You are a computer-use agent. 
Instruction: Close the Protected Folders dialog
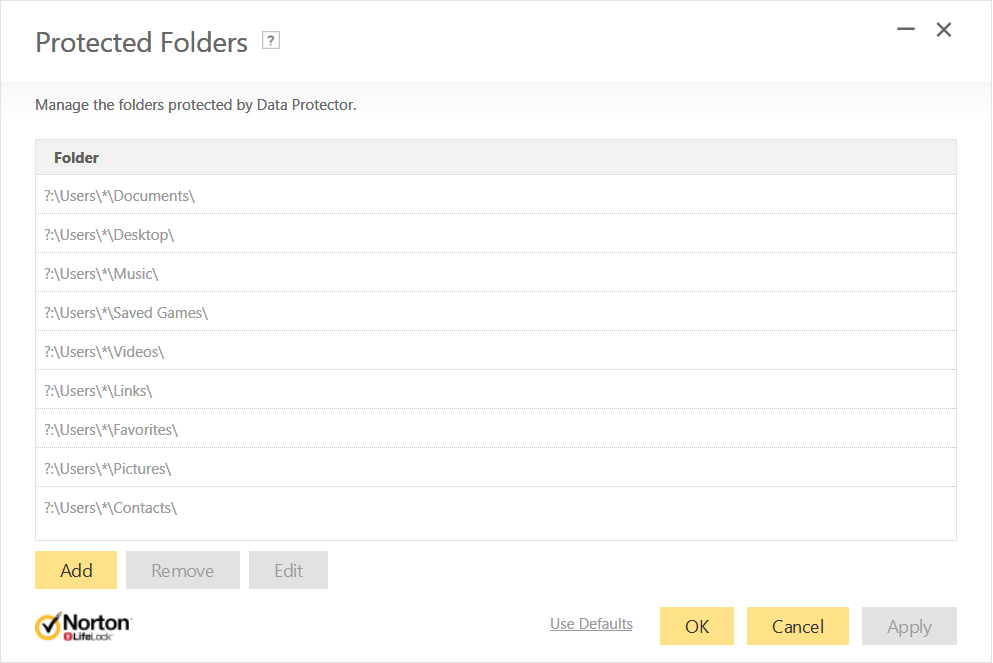pos(943,30)
